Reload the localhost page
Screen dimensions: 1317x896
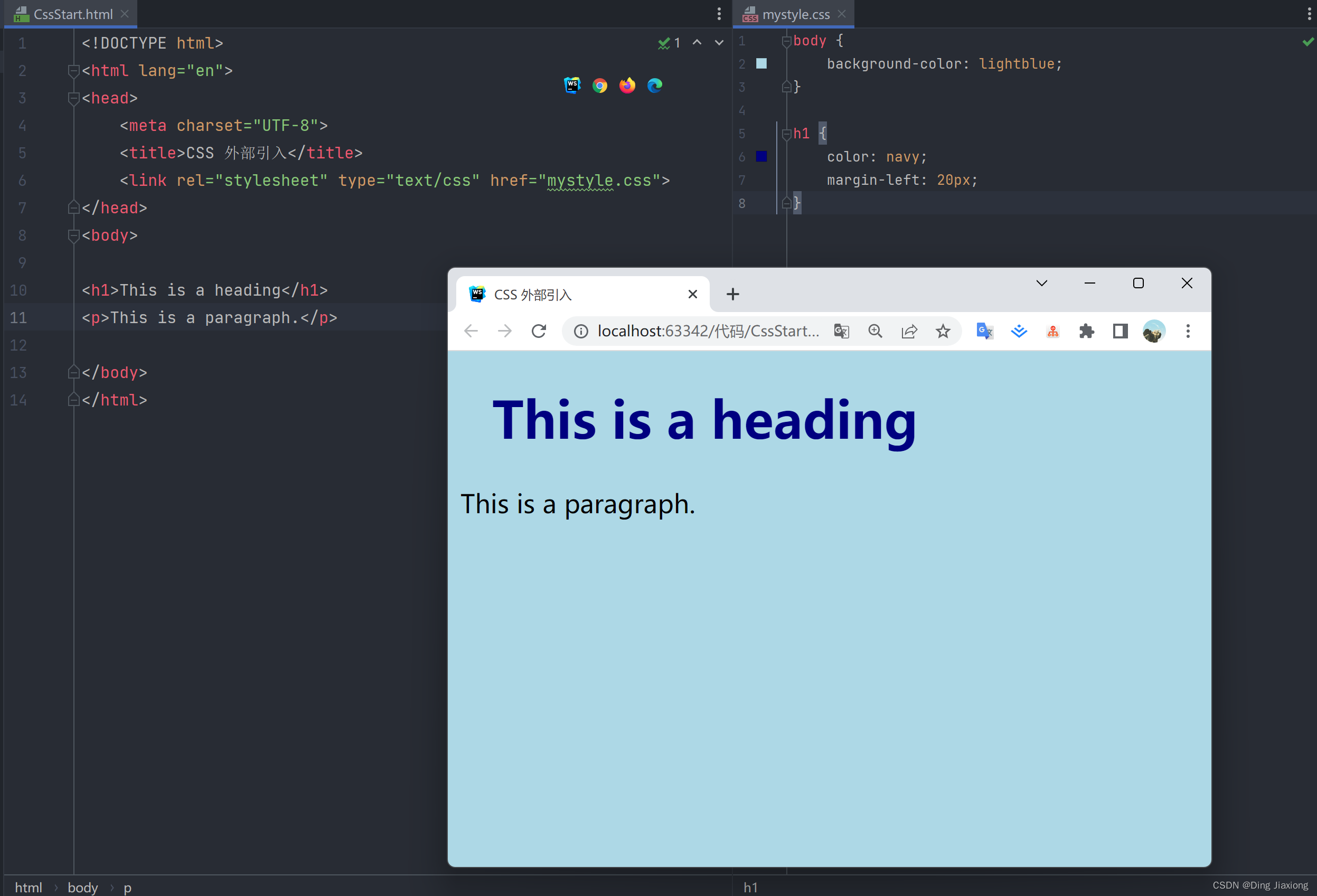(x=538, y=331)
